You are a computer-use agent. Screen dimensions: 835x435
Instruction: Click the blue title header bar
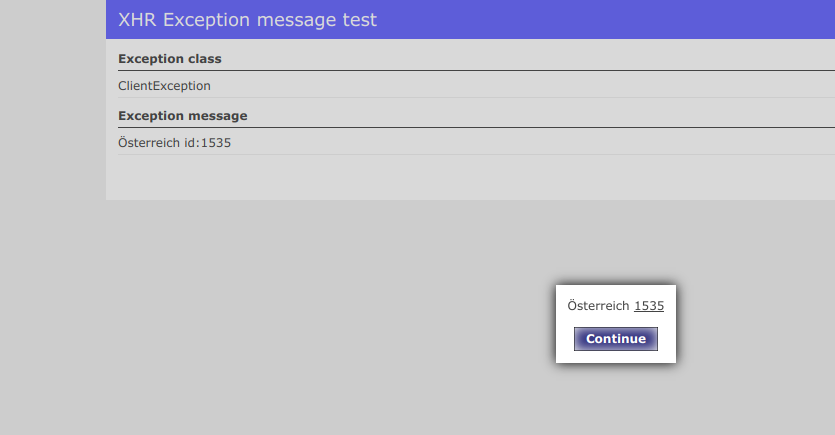(x=600, y=19)
